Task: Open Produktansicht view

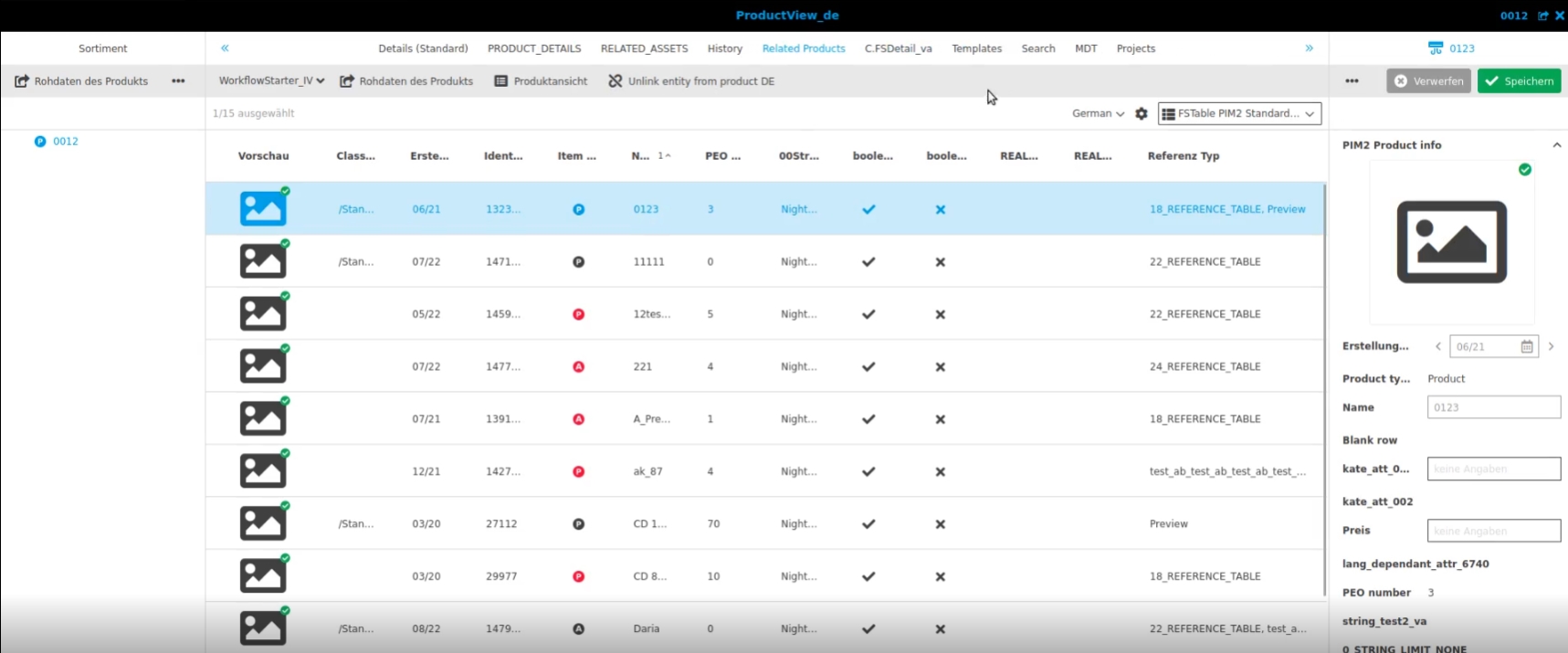Action: pyautogui.click(x=541, y=81)
